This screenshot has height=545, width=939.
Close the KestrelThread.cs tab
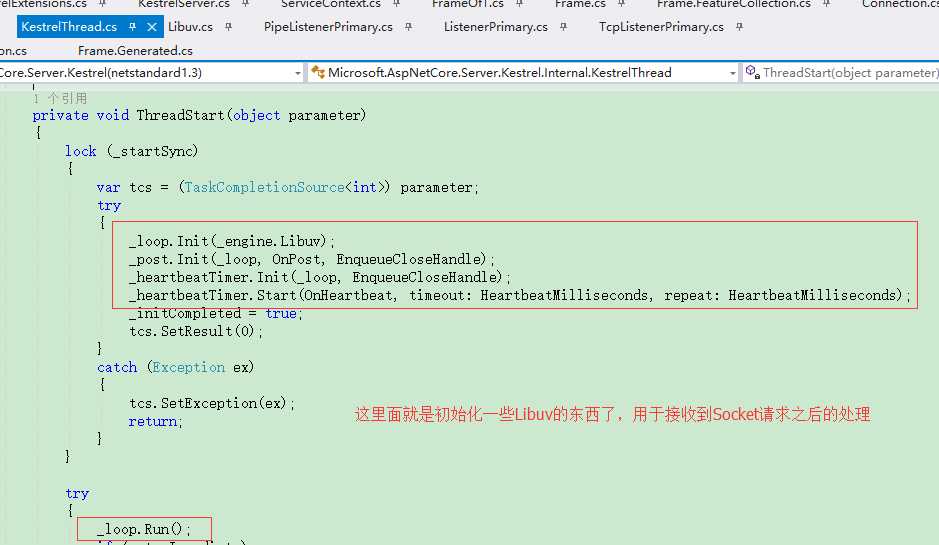coord(152,27)
